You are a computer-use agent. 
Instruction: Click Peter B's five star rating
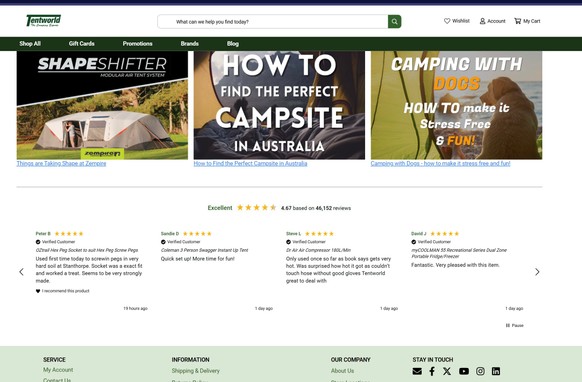coord(69,234)
